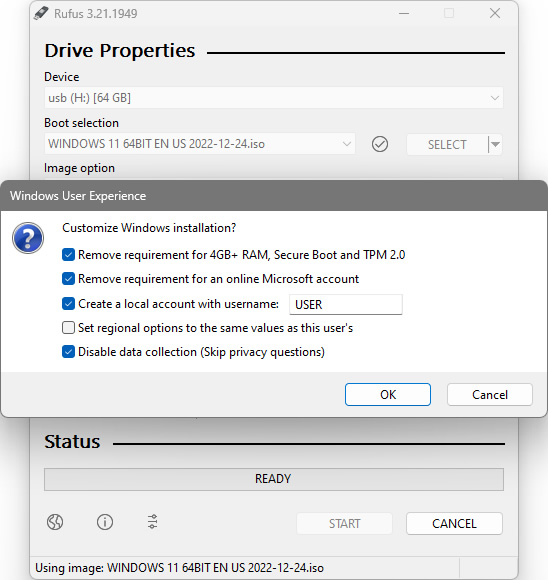Open the Boot selection dropdown
The height and width of the screenshot is (580, 548).
[199, 144]
